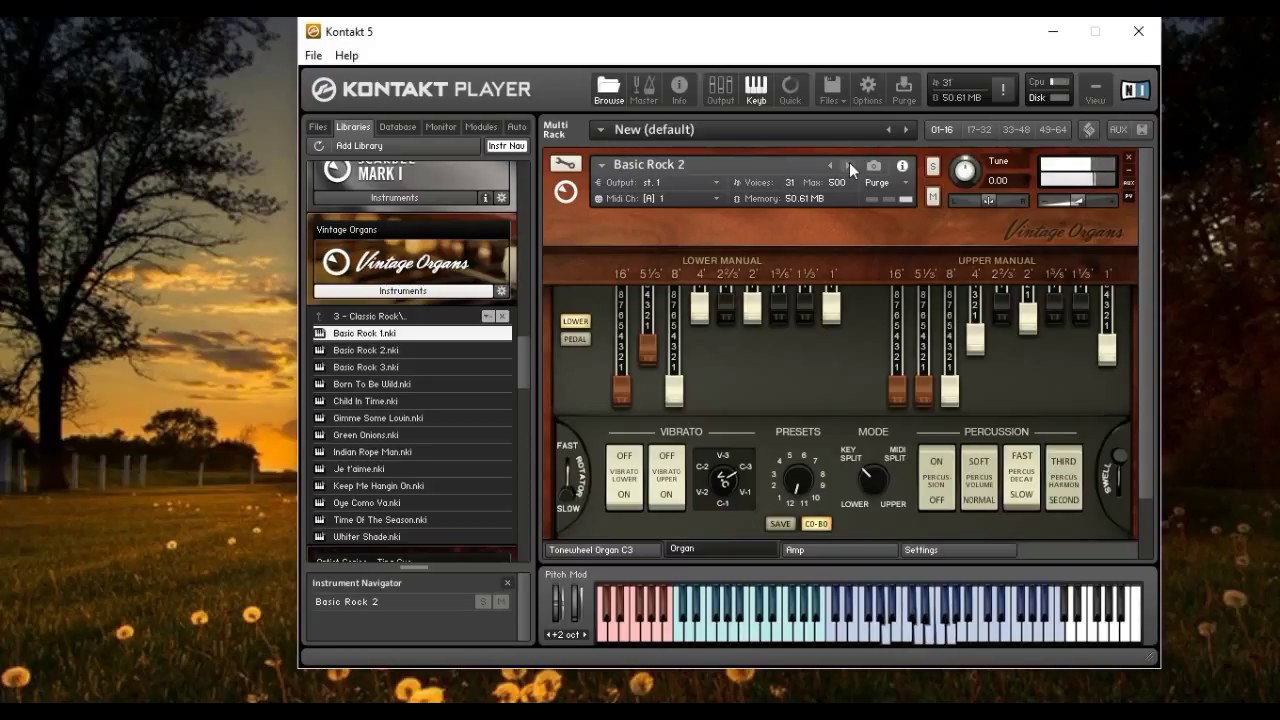Select the PEDAL button
The height and width of the screenshot is (720, 1280).
tap(575, 339)
